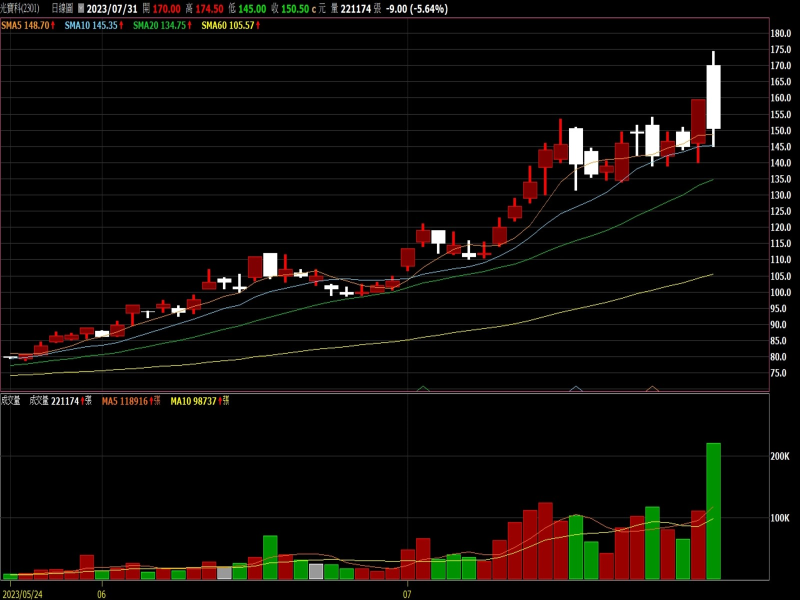Screen dimensions: 800x600
Task: Click the 2023/05/24 start date label
Action: coord(22,593)
